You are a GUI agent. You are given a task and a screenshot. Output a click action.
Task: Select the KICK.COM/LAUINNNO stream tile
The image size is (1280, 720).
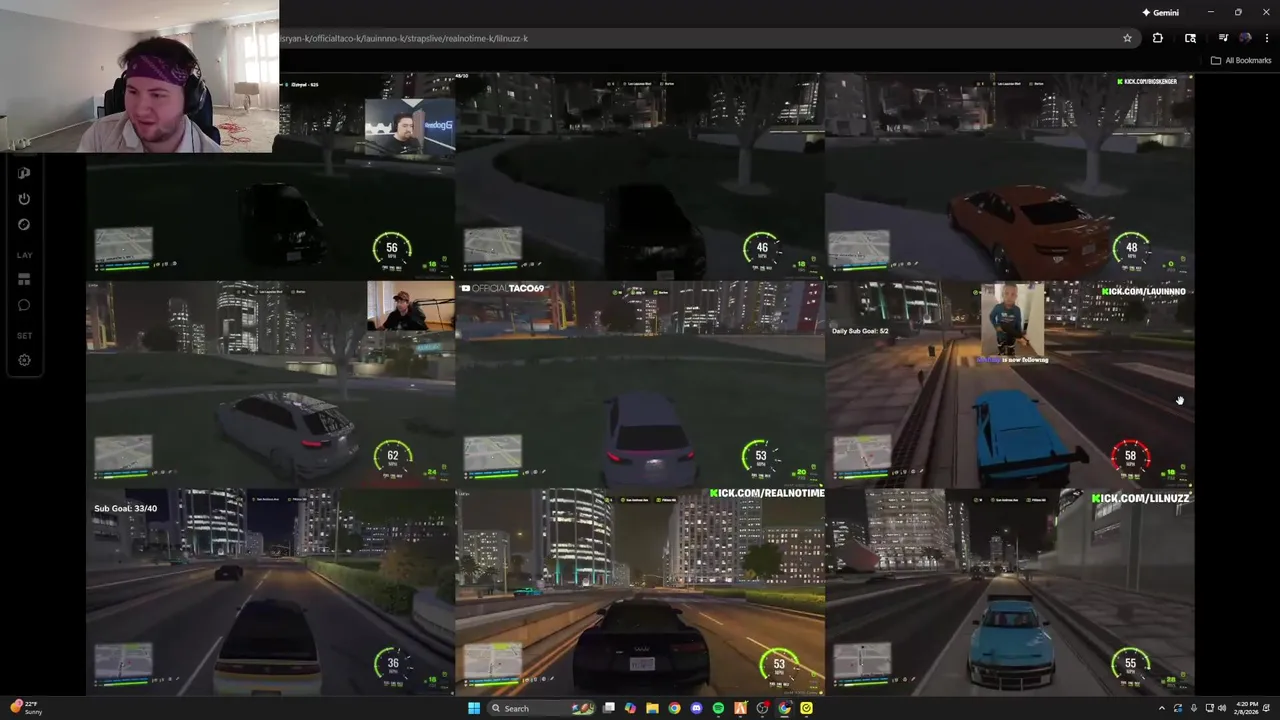[x=1010, y=385]
